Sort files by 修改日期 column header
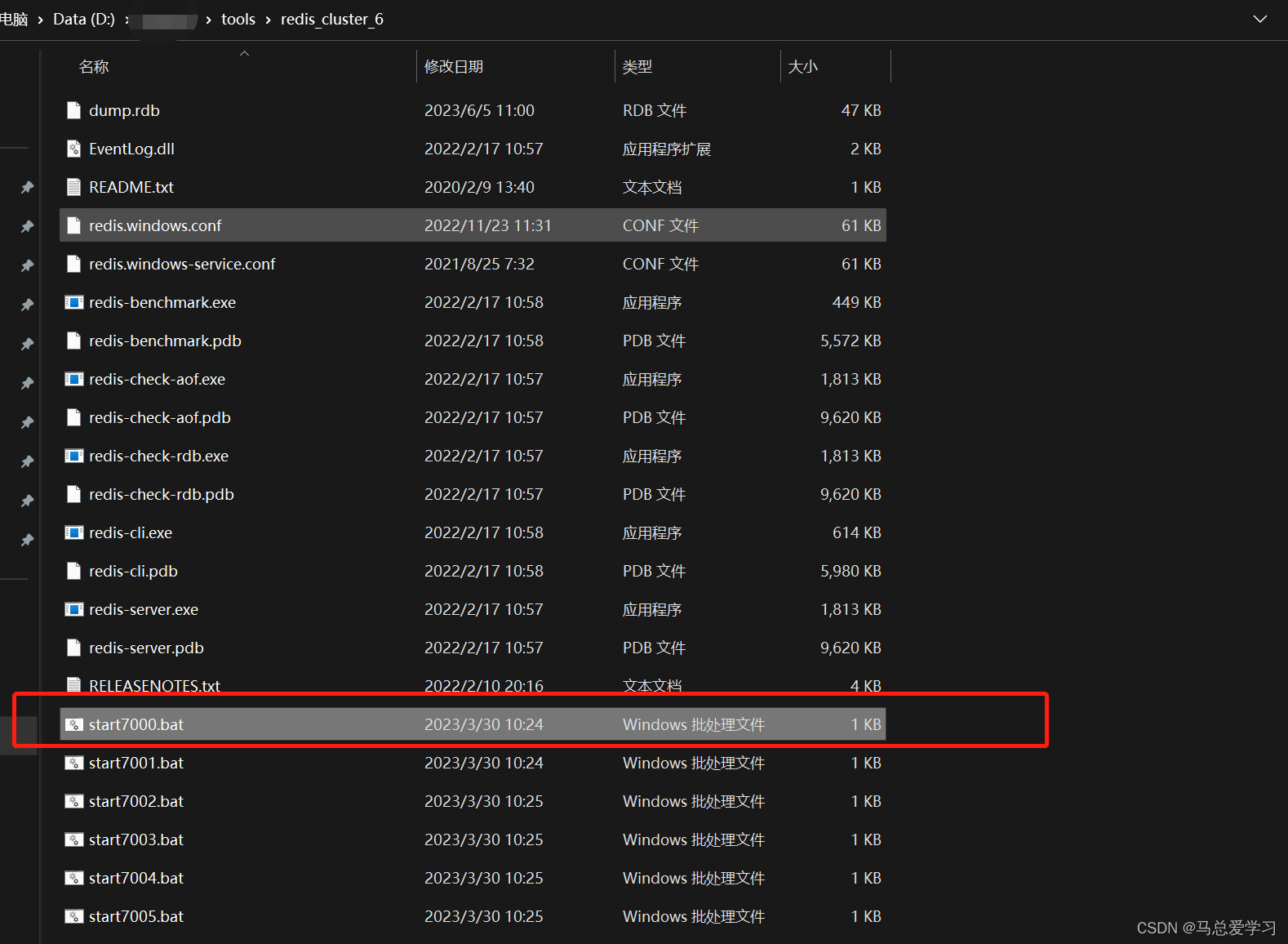This screenshot has width=1288, height=944. [x=454, y=67]
